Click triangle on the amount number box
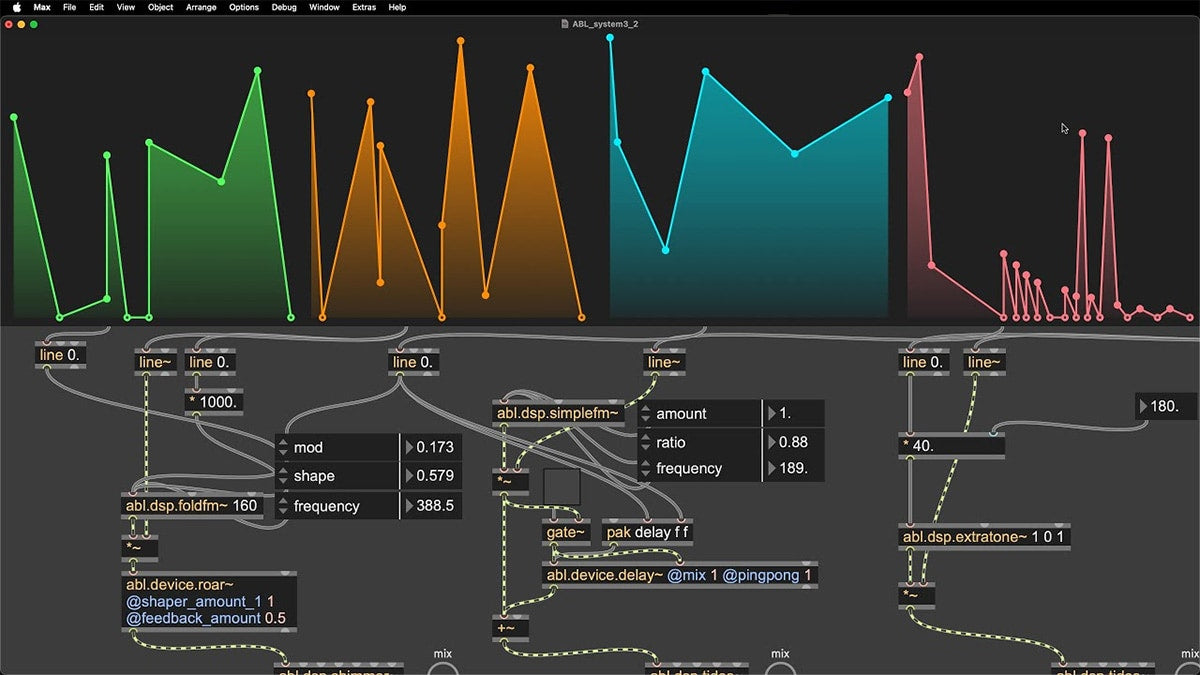1200x675 pixels. [770, 414]
